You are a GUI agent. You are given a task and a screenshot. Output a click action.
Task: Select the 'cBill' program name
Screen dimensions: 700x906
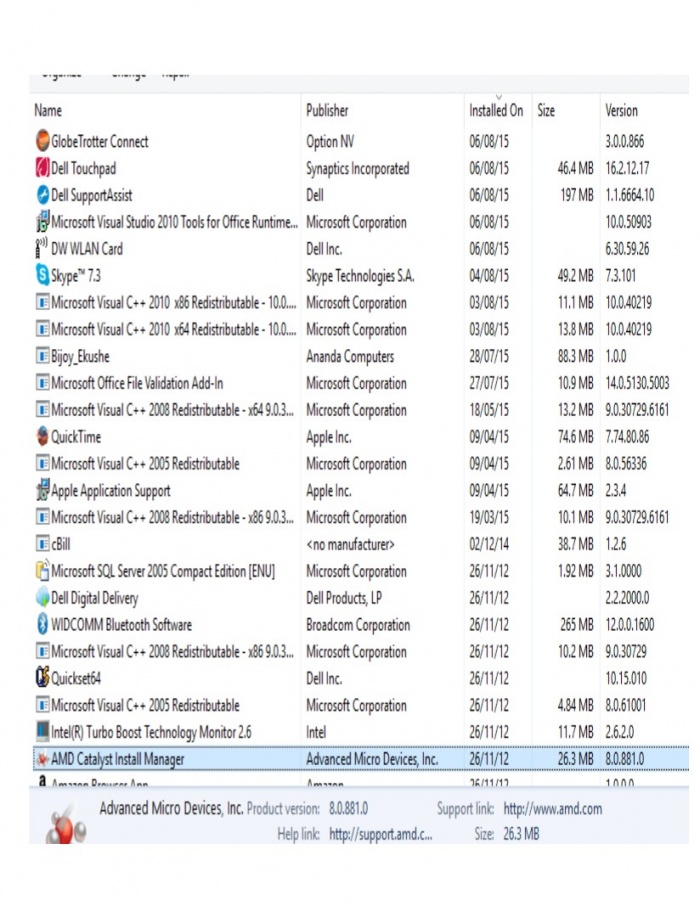click(60, 544)
